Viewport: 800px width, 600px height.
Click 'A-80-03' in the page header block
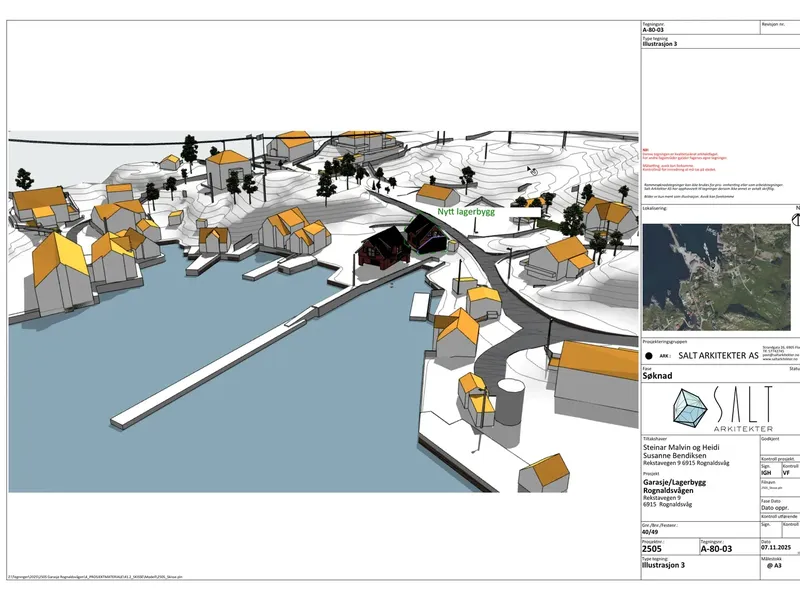tap(653, 30)
